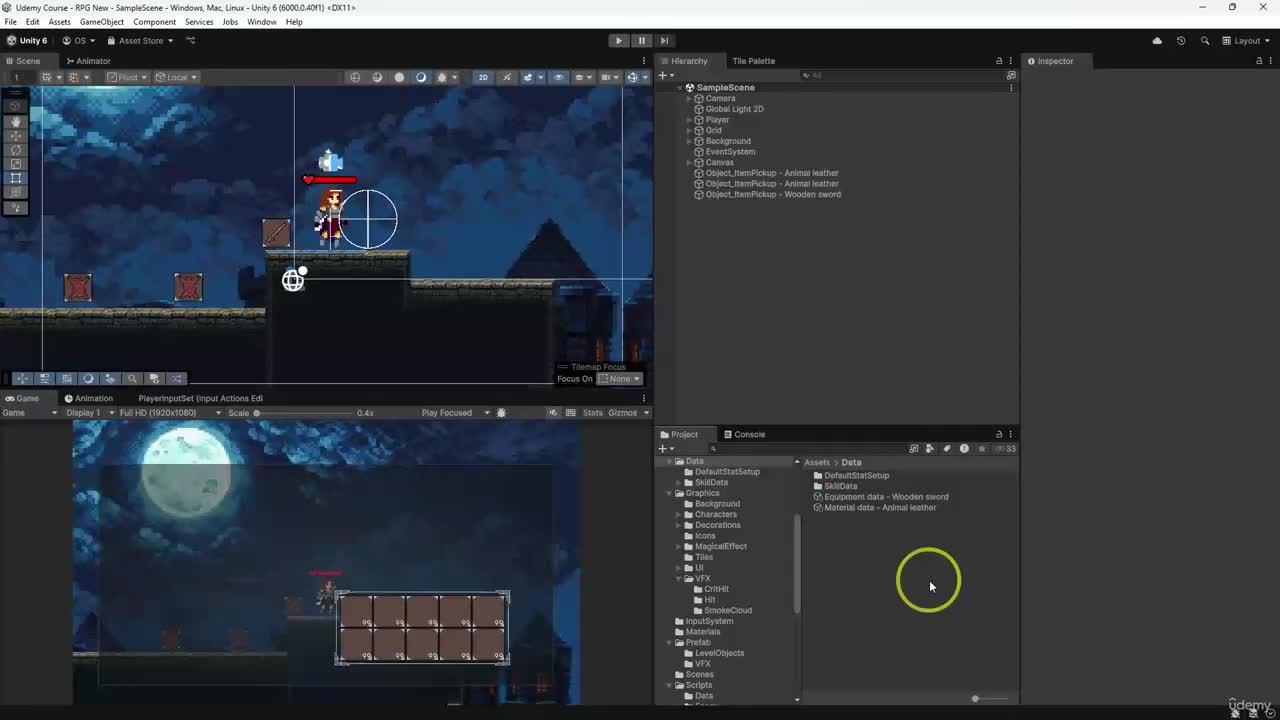Switch to the Animator tab

[x=88, y=61]
